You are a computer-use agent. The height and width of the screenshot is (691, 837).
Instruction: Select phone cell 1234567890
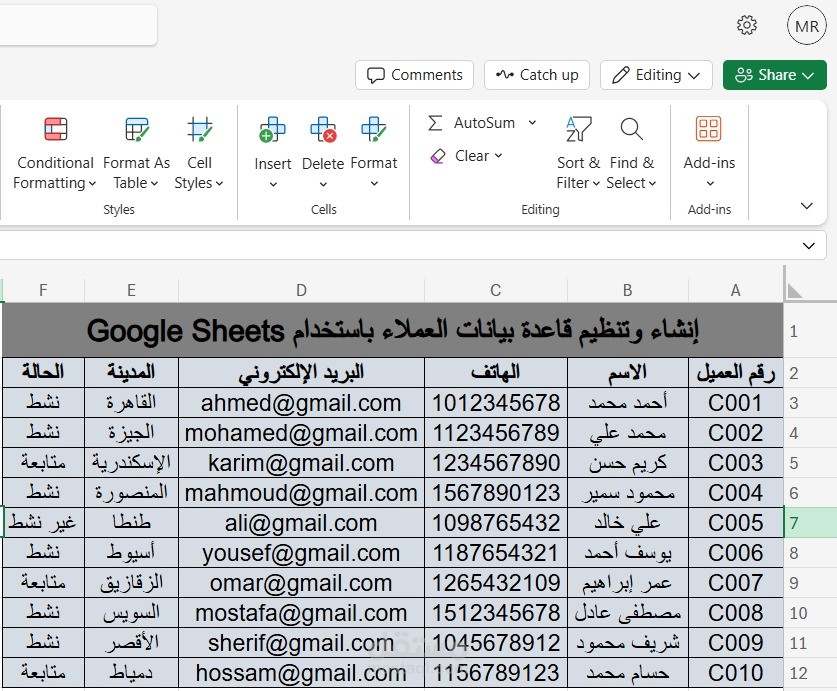point(495,462)
